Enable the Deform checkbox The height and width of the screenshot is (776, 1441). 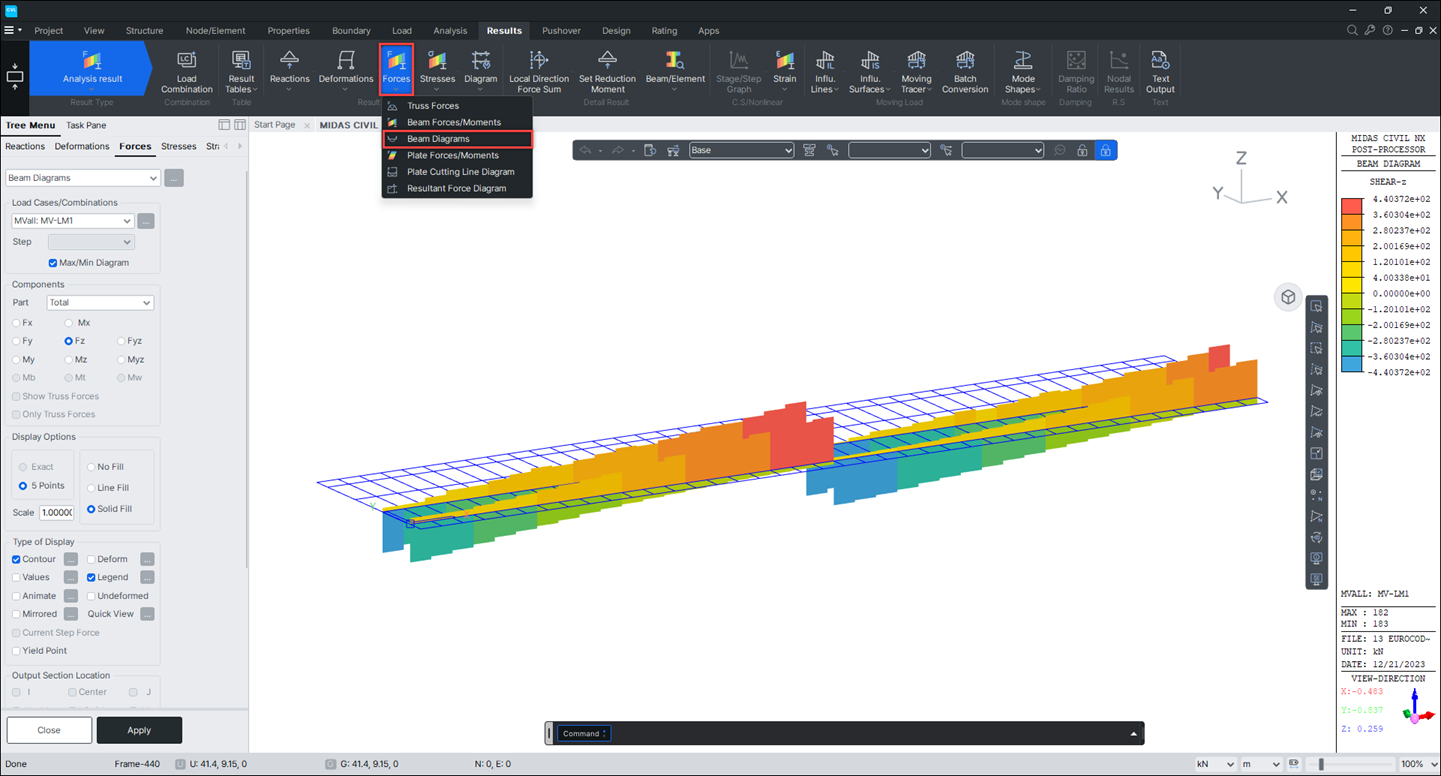(91, 559)
